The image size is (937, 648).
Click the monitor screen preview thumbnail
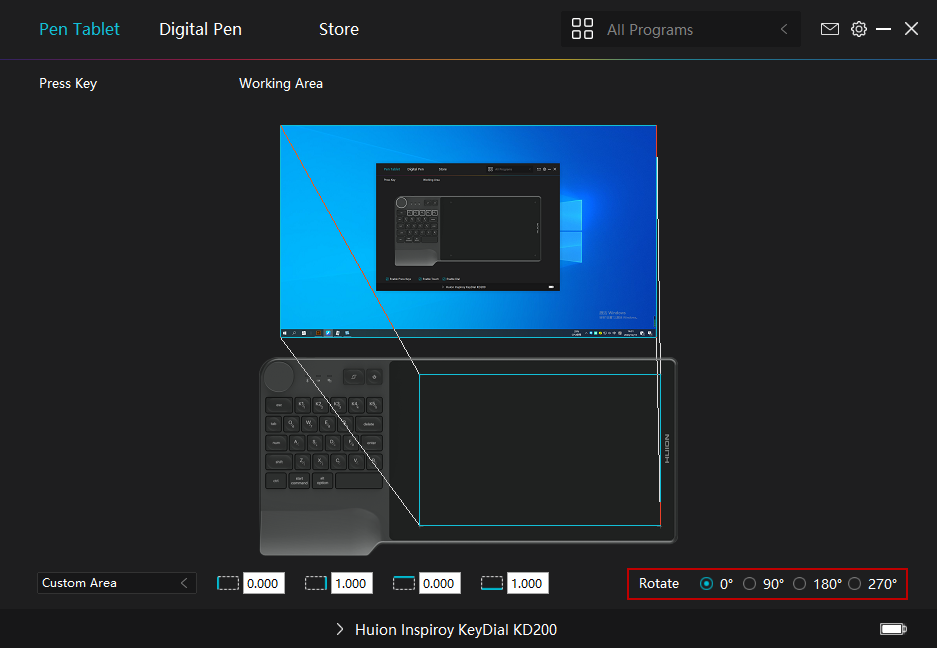468,231
